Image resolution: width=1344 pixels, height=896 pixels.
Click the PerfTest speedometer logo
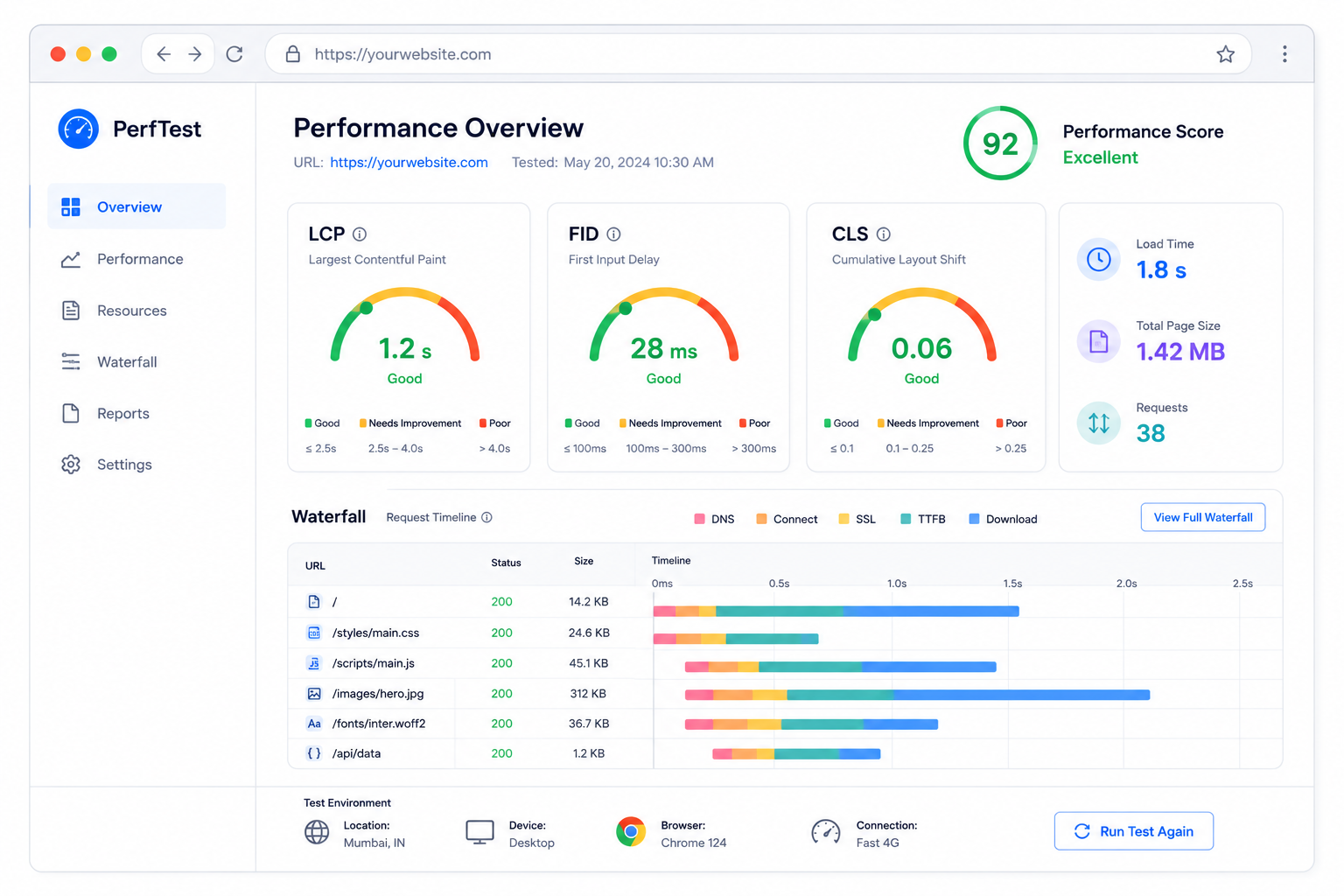click(x=79, y=129)
